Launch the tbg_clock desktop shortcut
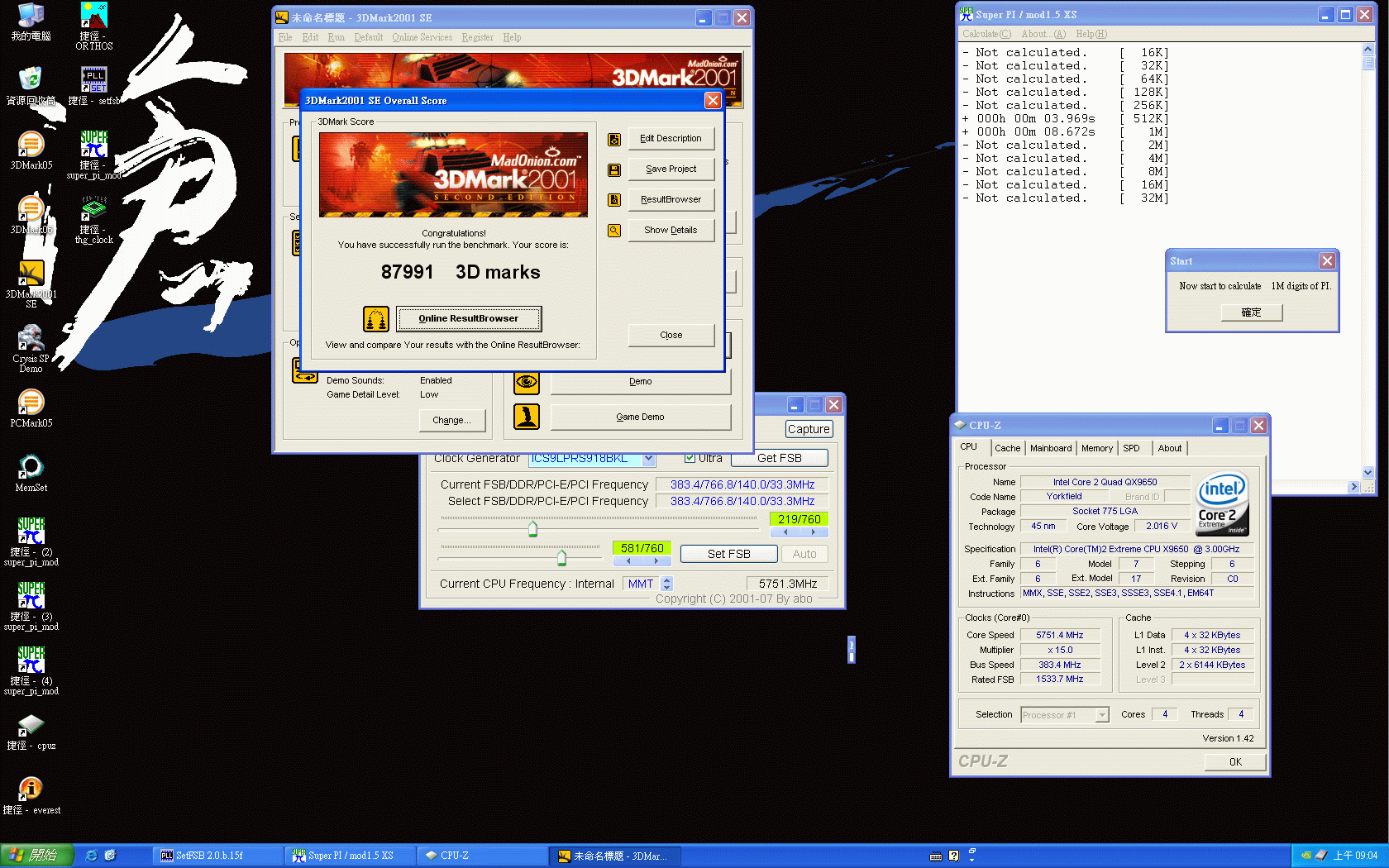The image size is (1389, 868). tap(94, 220)
